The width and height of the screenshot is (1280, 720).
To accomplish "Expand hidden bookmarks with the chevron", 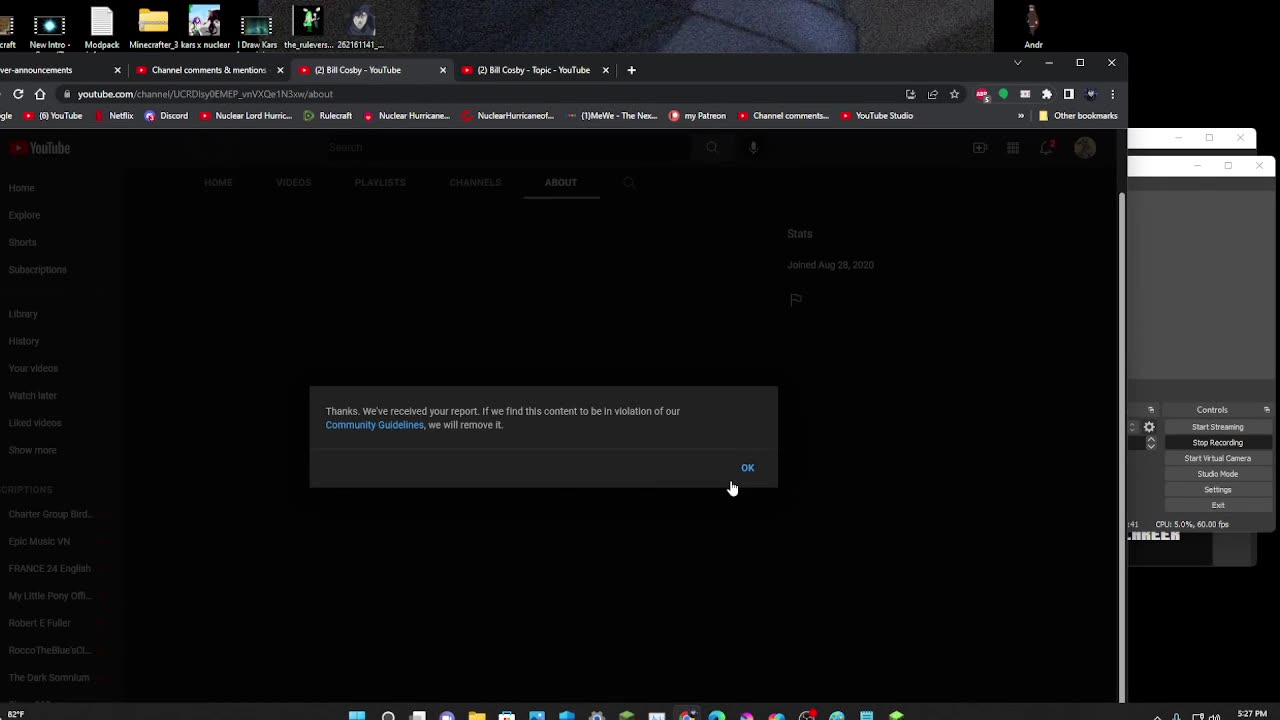I will pos(1021,116).
